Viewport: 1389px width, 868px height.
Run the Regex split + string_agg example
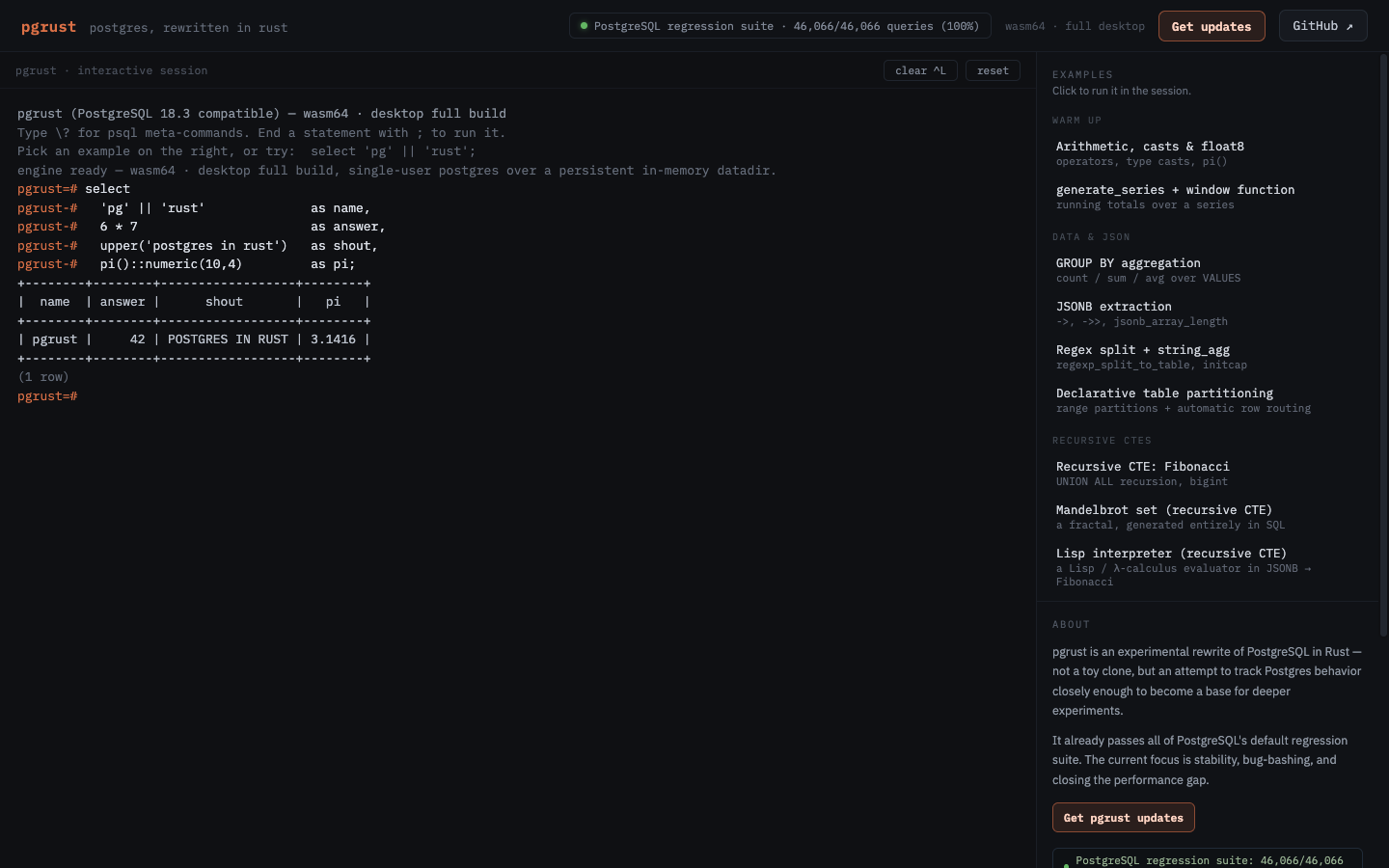click(1206, 357)
